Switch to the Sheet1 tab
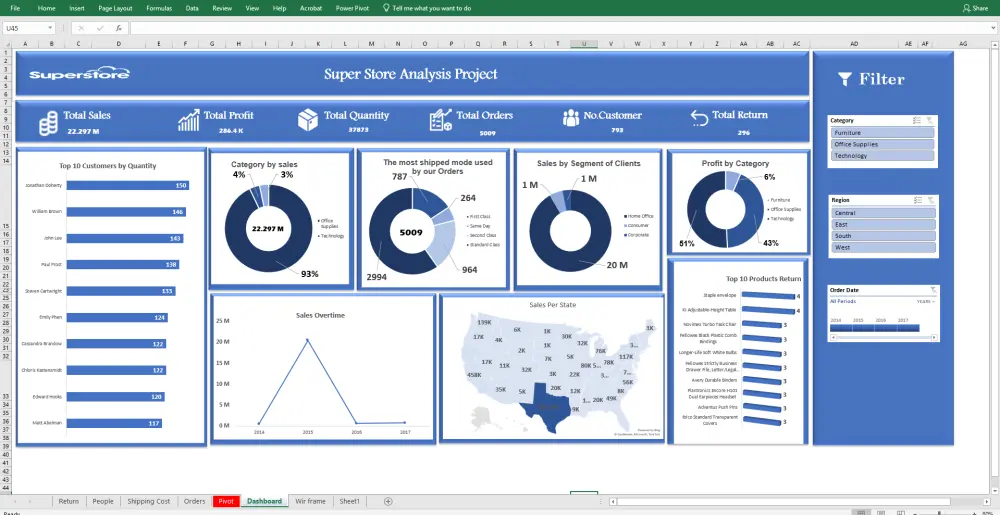1000x515 pixels. 349,502
